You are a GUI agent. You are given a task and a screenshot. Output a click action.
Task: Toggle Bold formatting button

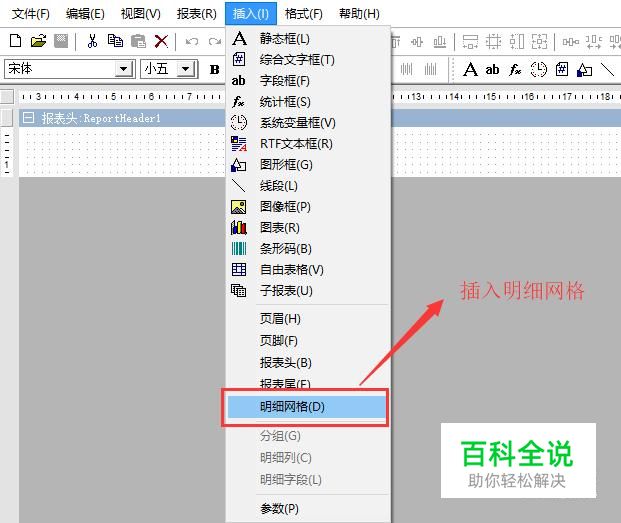(x=215, y=70)
